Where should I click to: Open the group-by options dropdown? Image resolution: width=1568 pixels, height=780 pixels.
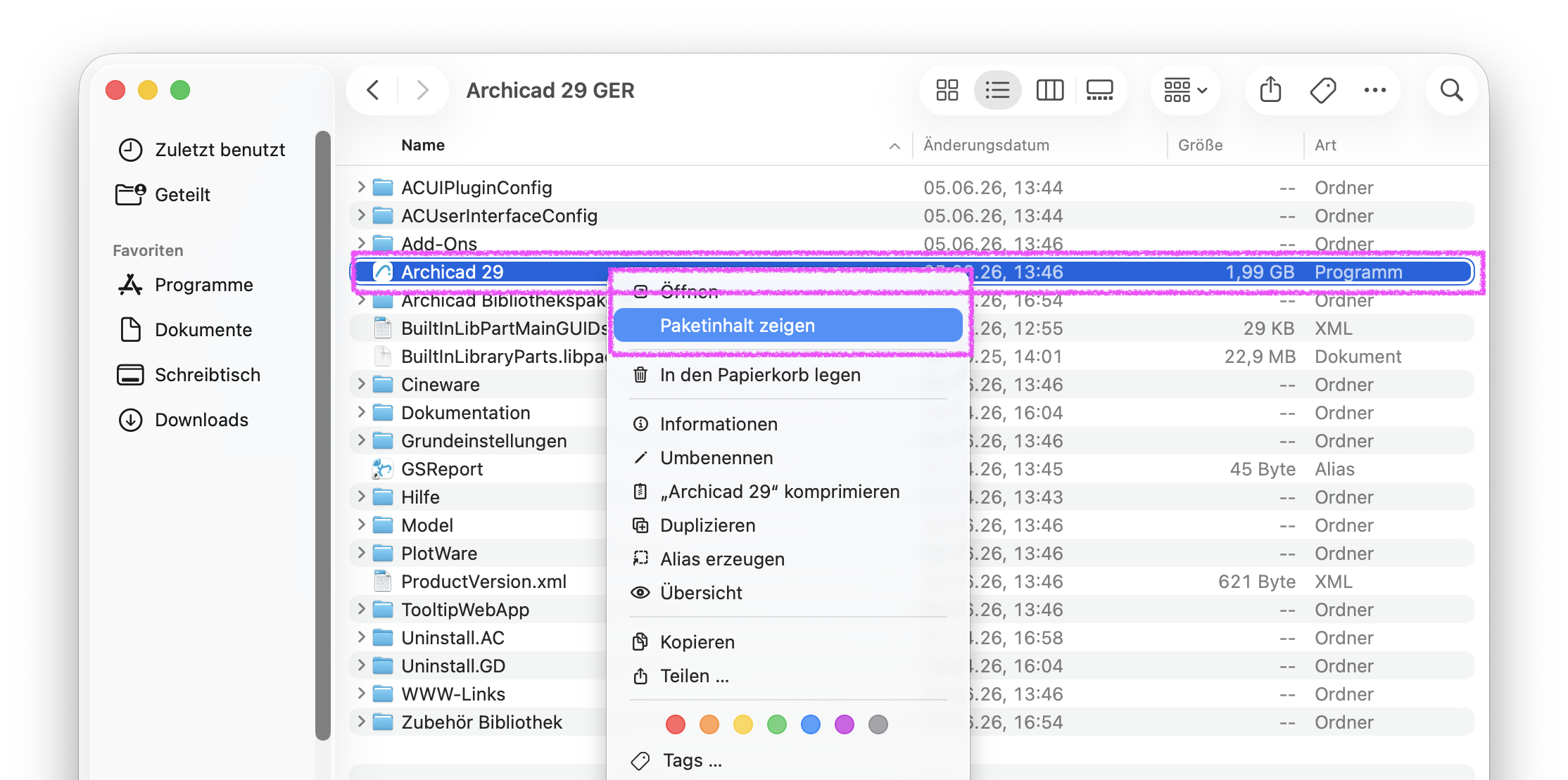coord(1185,90)
